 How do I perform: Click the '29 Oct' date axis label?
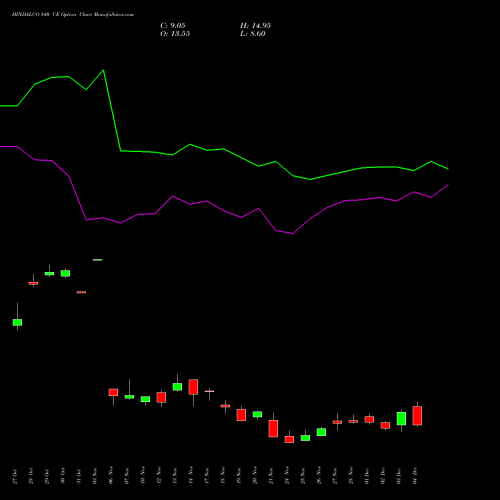click(47, 476)
